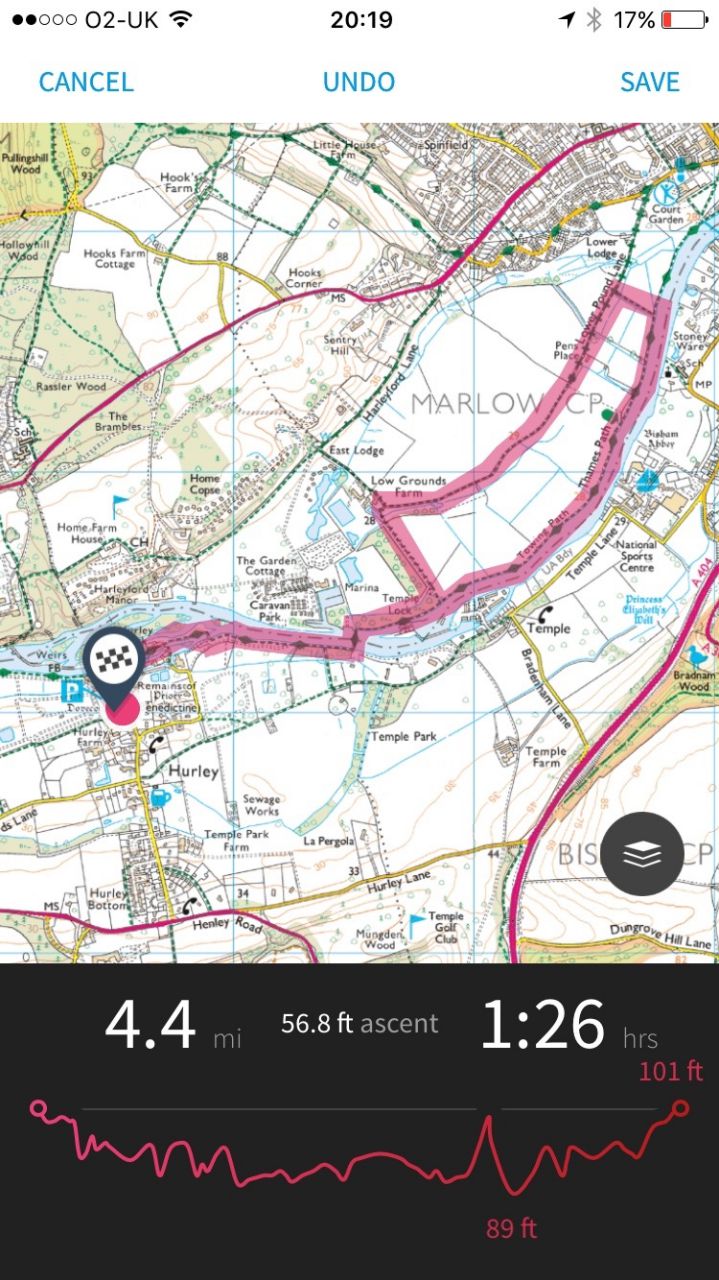Tap the pink route endpoint dot
719x1280 pixels.
point(124,711)
